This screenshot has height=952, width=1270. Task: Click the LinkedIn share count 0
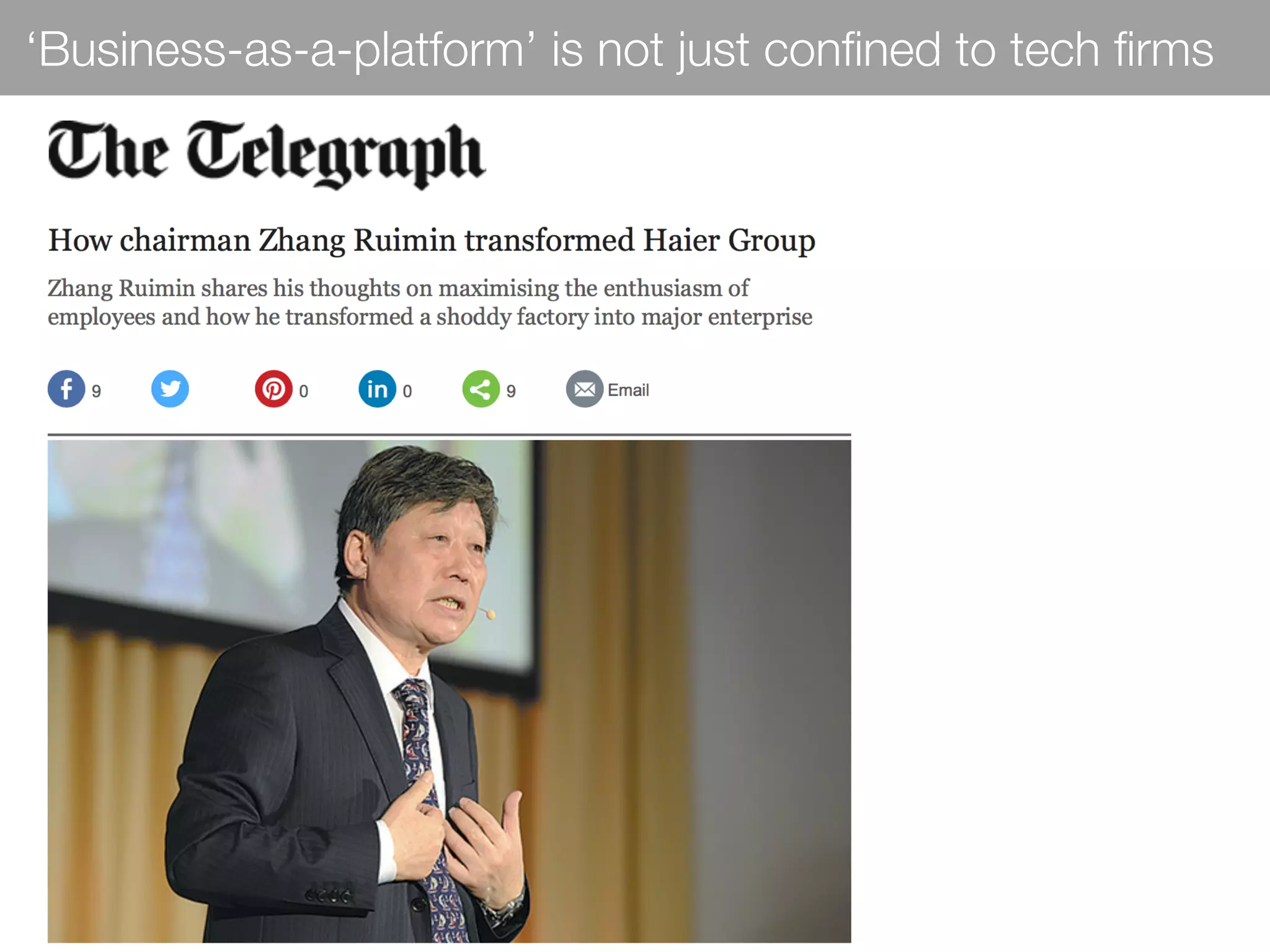pos(407,391)
